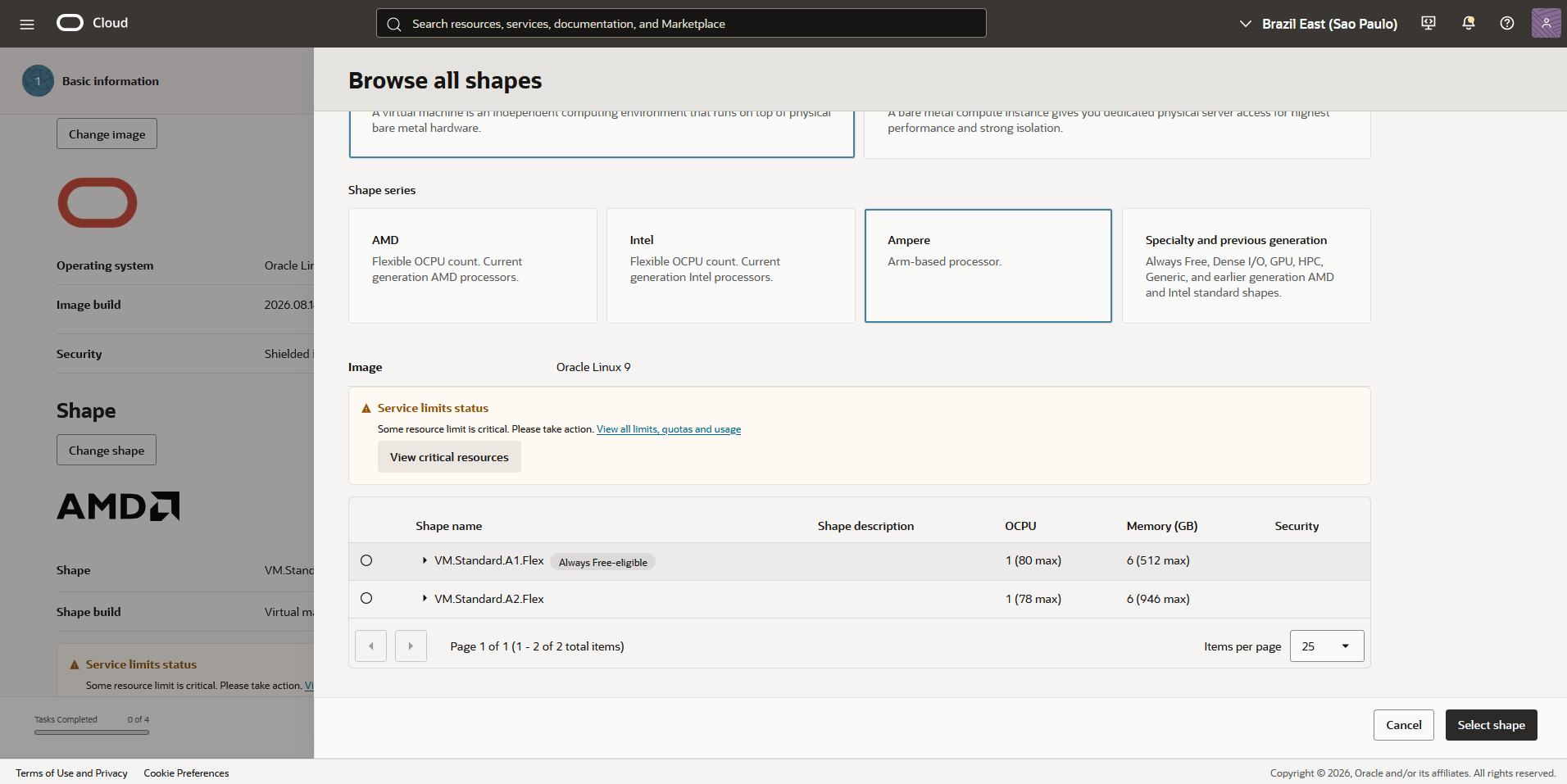Click the Service limits warning triangle icon

pyautogui.click(x=366, y=408)
